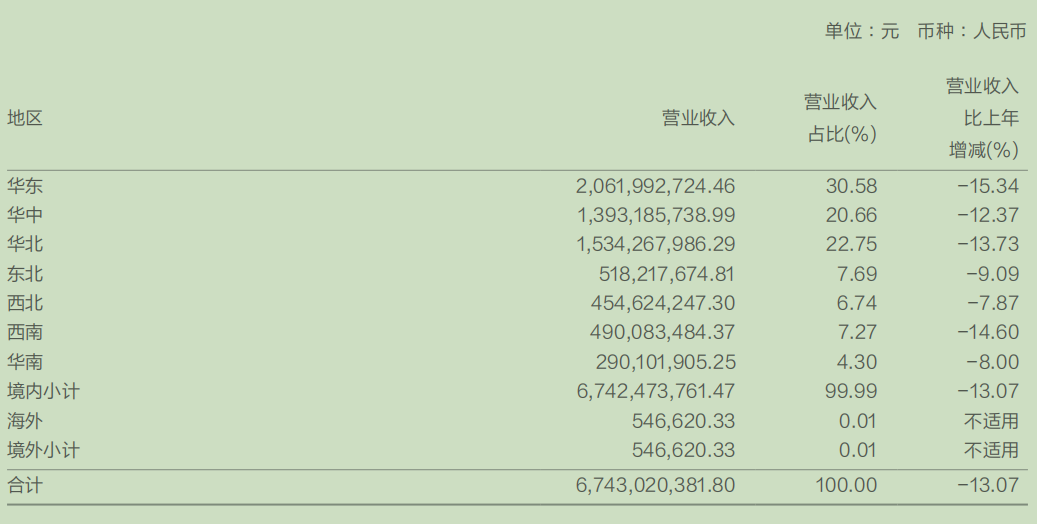The width and height of the screenshot is (1037, 524).
Task: Select the 西南 row label
Action: (25, 332)
